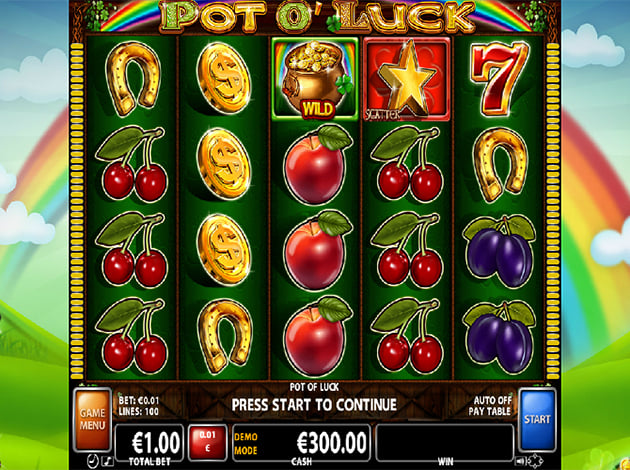Screen dimensions: 630x470
Task: Click the €1.00 Total Bet display
Action: click(149, 443)
